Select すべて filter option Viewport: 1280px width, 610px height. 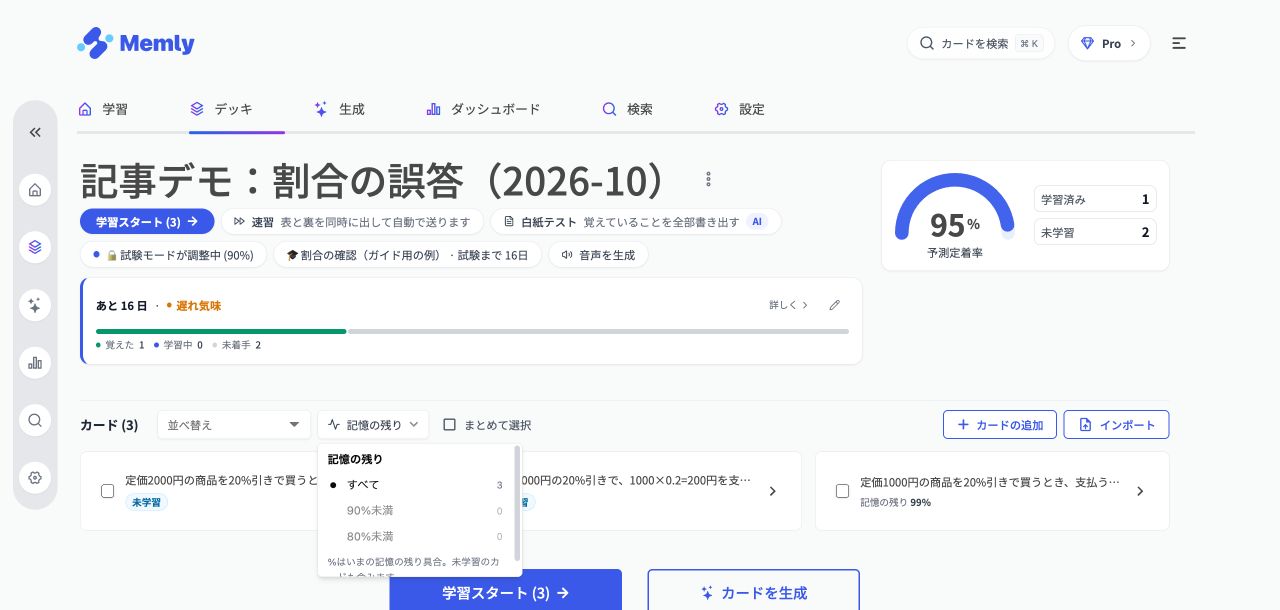pyautogui.click(x=415, y=485)
